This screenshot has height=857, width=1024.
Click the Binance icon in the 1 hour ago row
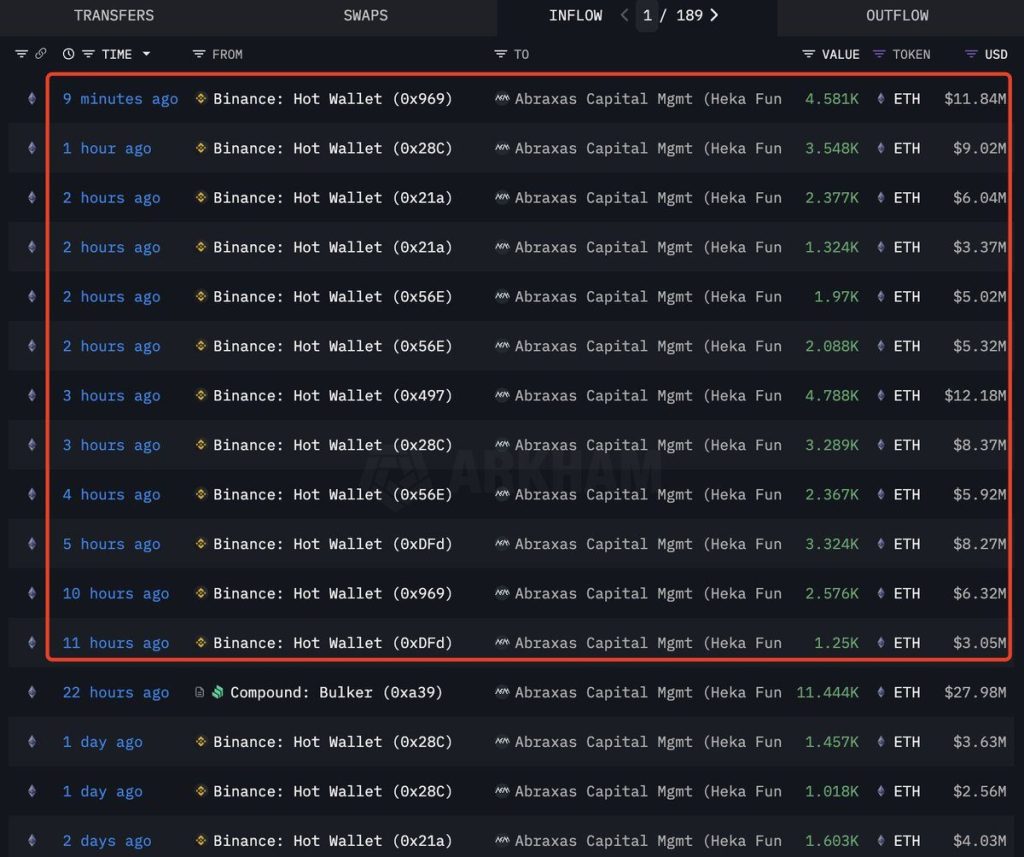(201, 148)
